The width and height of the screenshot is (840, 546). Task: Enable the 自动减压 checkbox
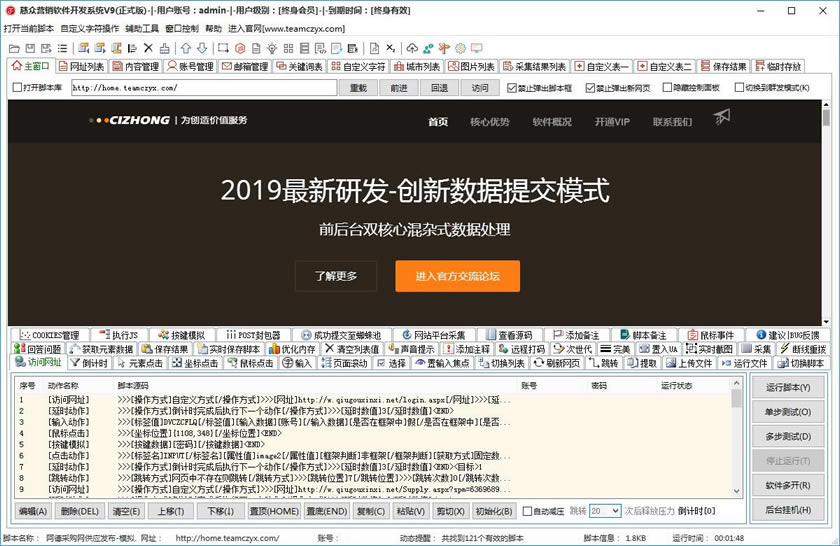click(x=528, y=511)
